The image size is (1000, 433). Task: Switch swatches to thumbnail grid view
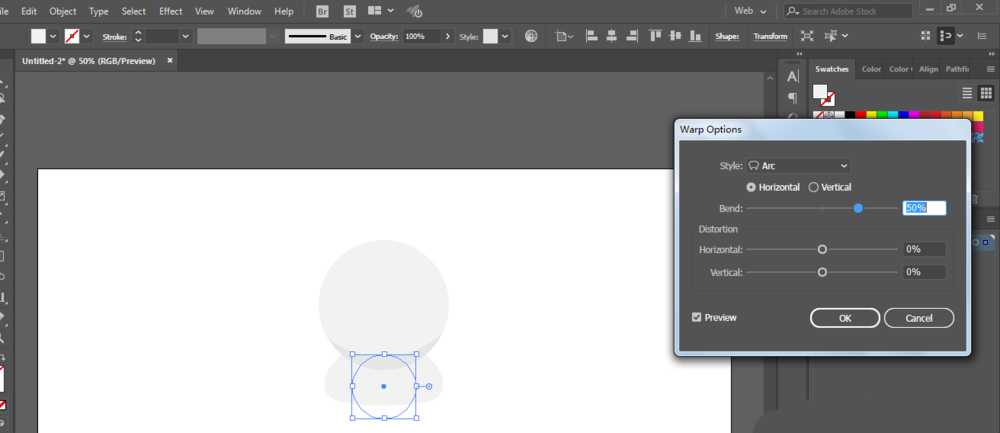pos(986,93)
